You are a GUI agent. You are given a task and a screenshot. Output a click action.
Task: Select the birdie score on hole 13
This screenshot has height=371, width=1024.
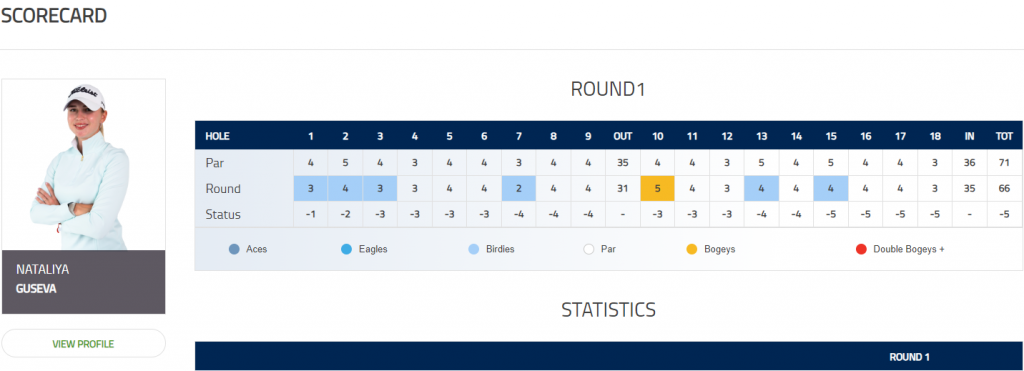(761, 189)
